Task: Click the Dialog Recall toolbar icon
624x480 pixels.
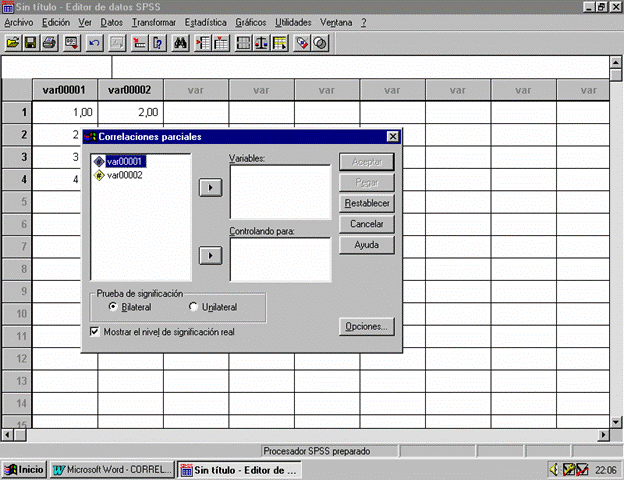Action: click(72, 43)
